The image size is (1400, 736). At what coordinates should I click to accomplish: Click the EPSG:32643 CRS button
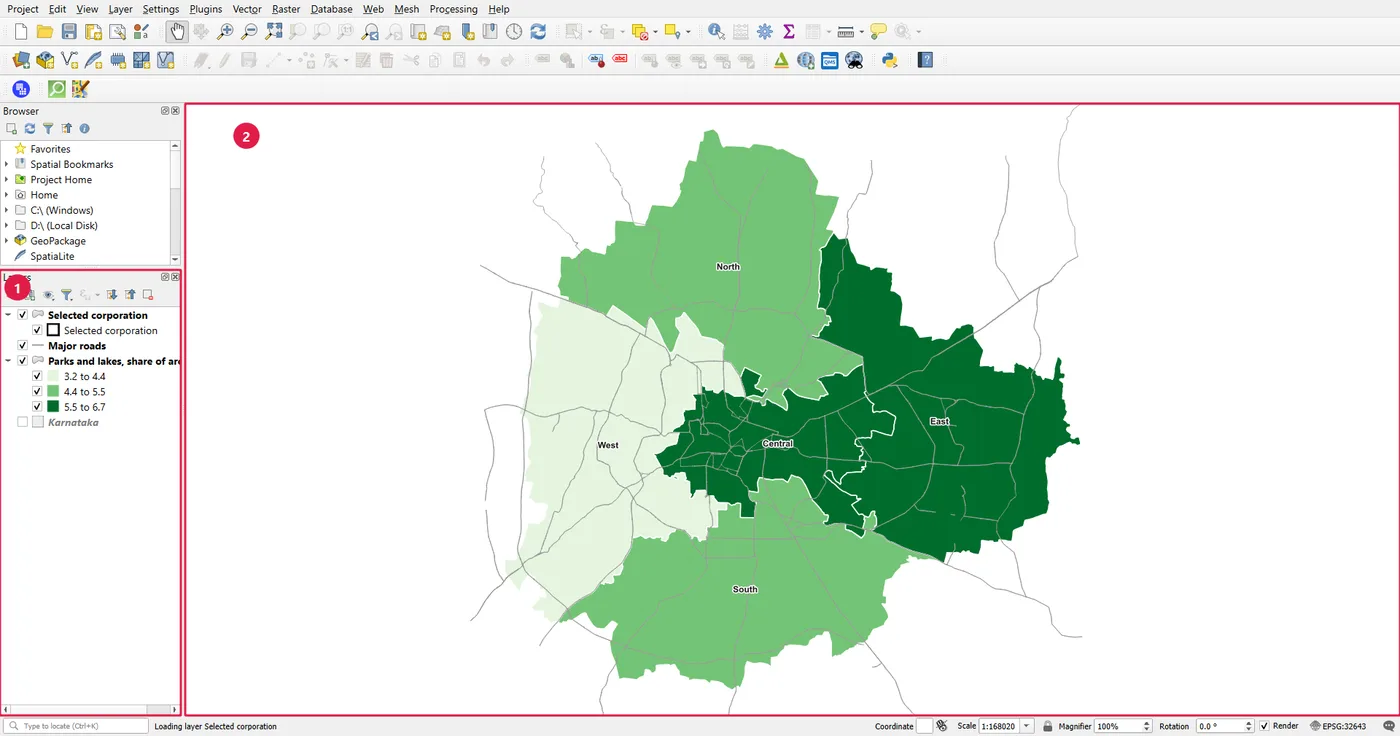[1337, 726]
